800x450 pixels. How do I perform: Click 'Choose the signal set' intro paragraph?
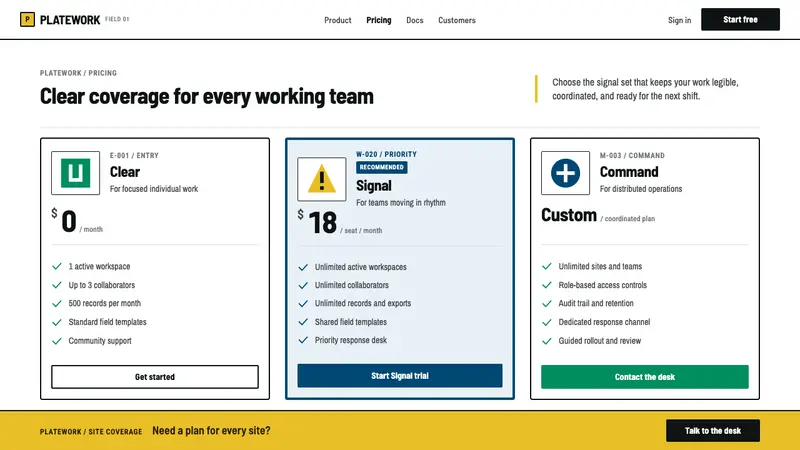pos(645,89)
